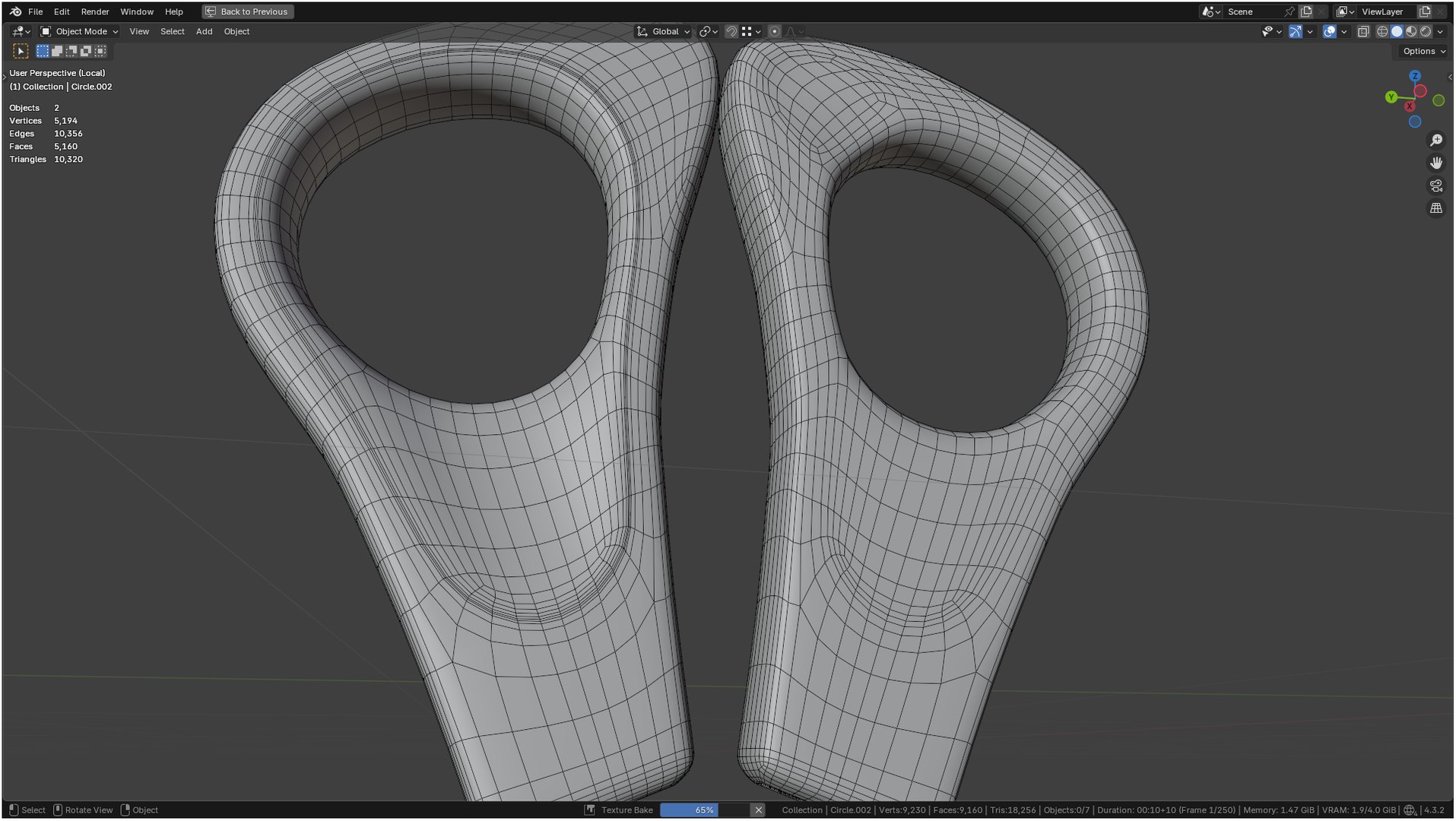The image size is (1456, 821).
Task: Click the zoom magnifier icon in viewport
Action: [1435, 141]
